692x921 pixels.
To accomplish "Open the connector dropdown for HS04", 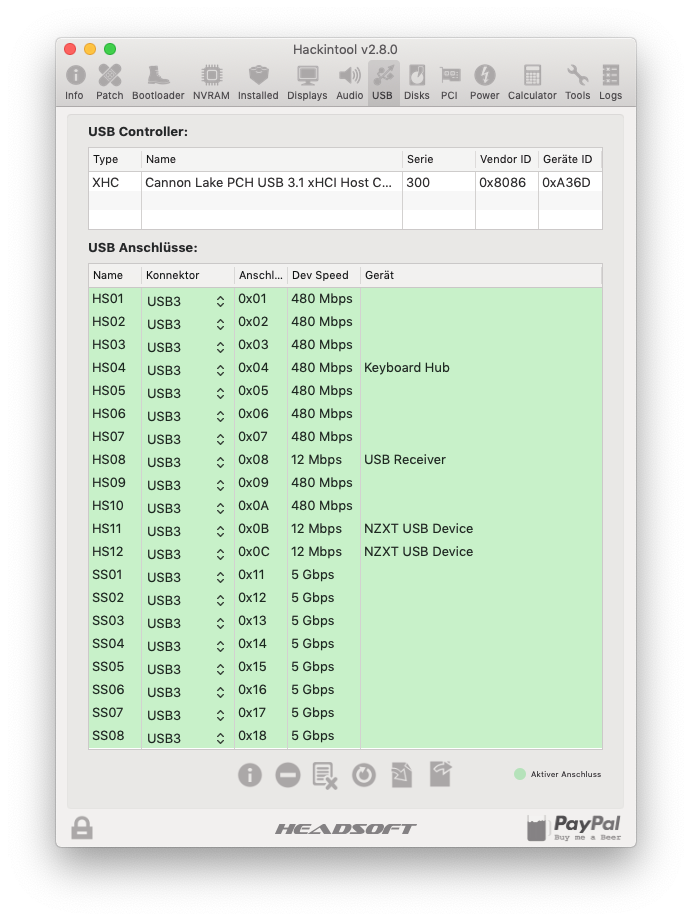I will click(186, 370).
